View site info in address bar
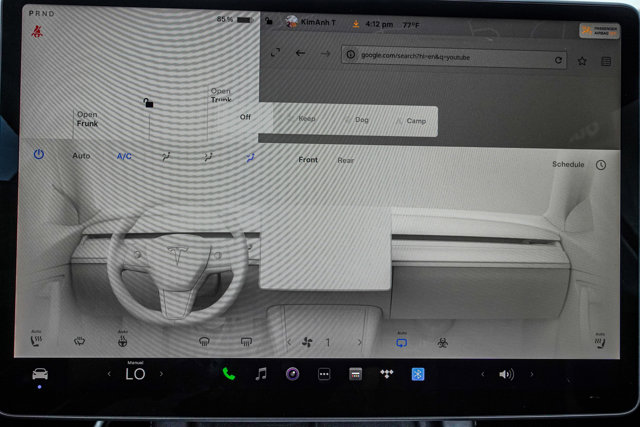Screen dimensions: 640x427 (351, 54)
